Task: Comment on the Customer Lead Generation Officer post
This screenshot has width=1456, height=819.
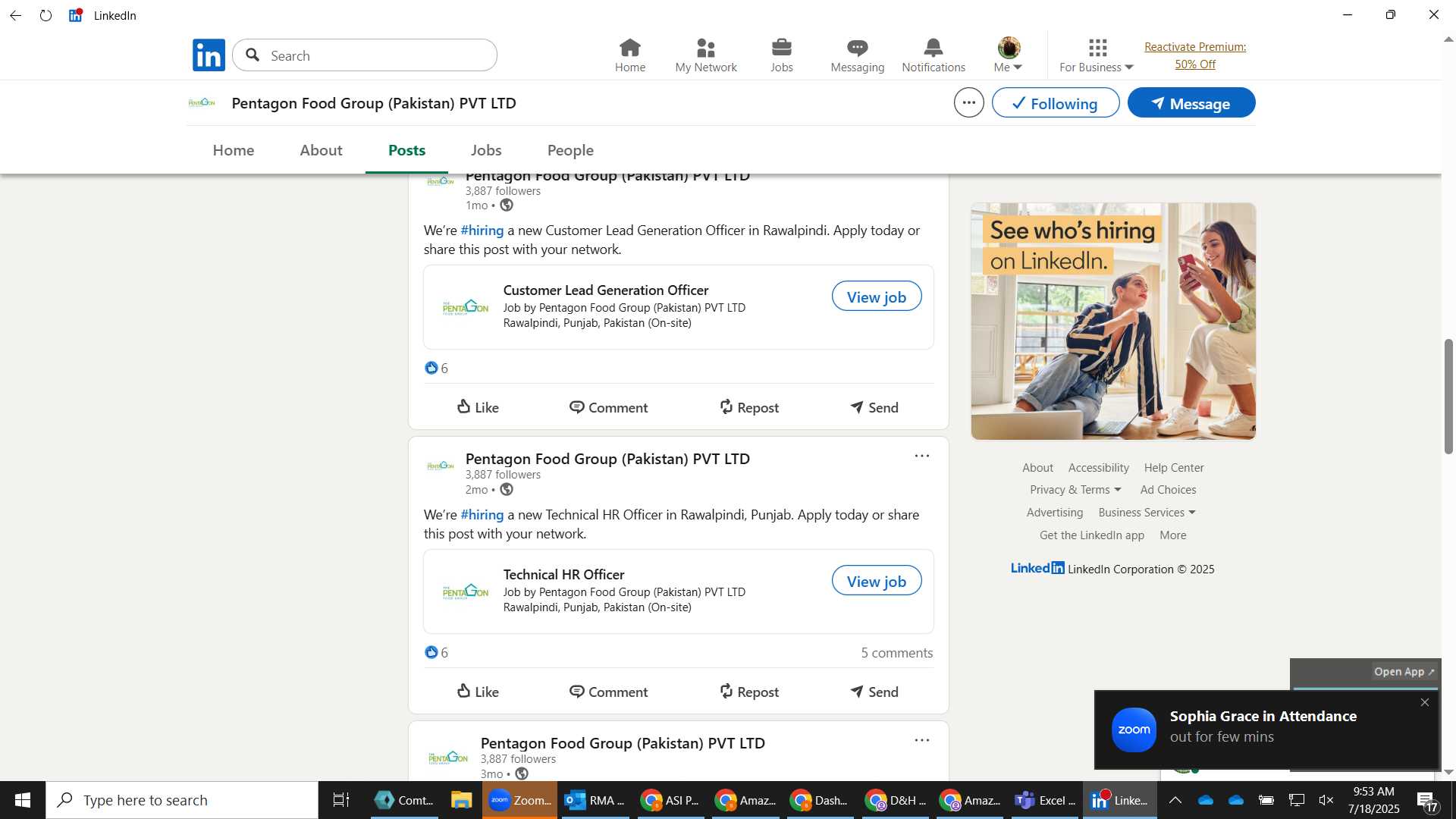Action: (608, 407)
